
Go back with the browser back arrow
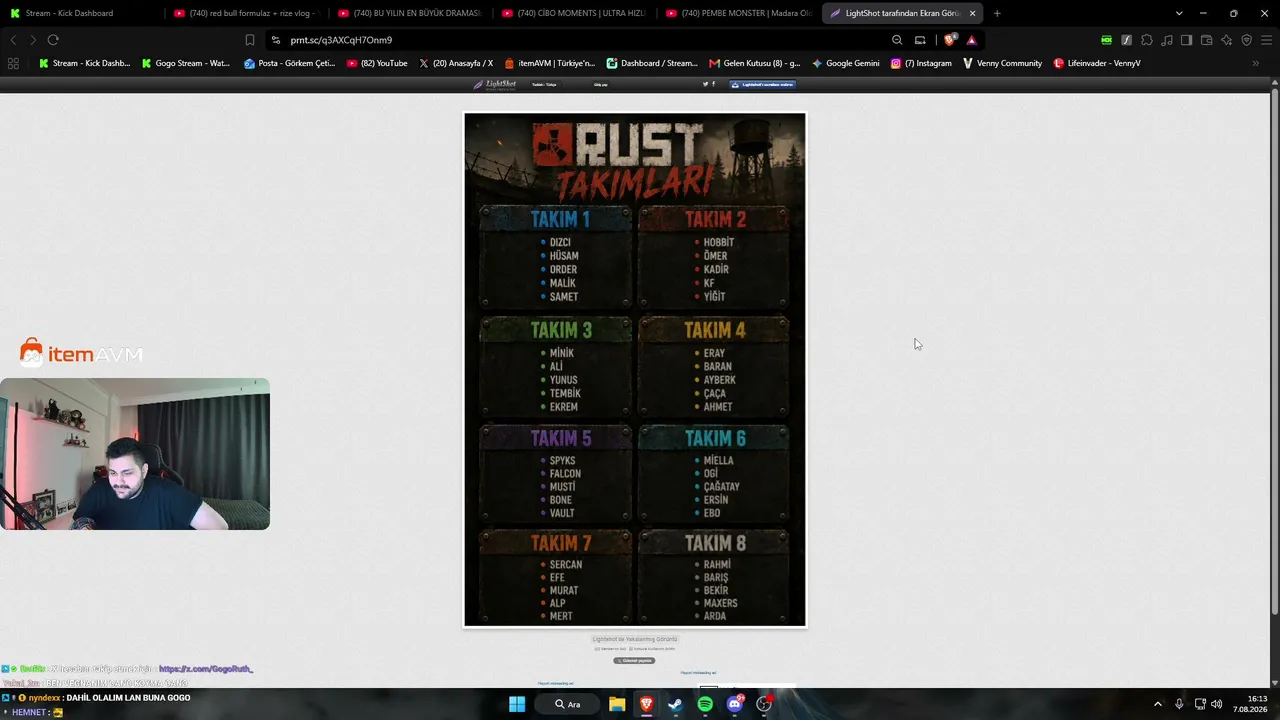[x=13, y=40]
